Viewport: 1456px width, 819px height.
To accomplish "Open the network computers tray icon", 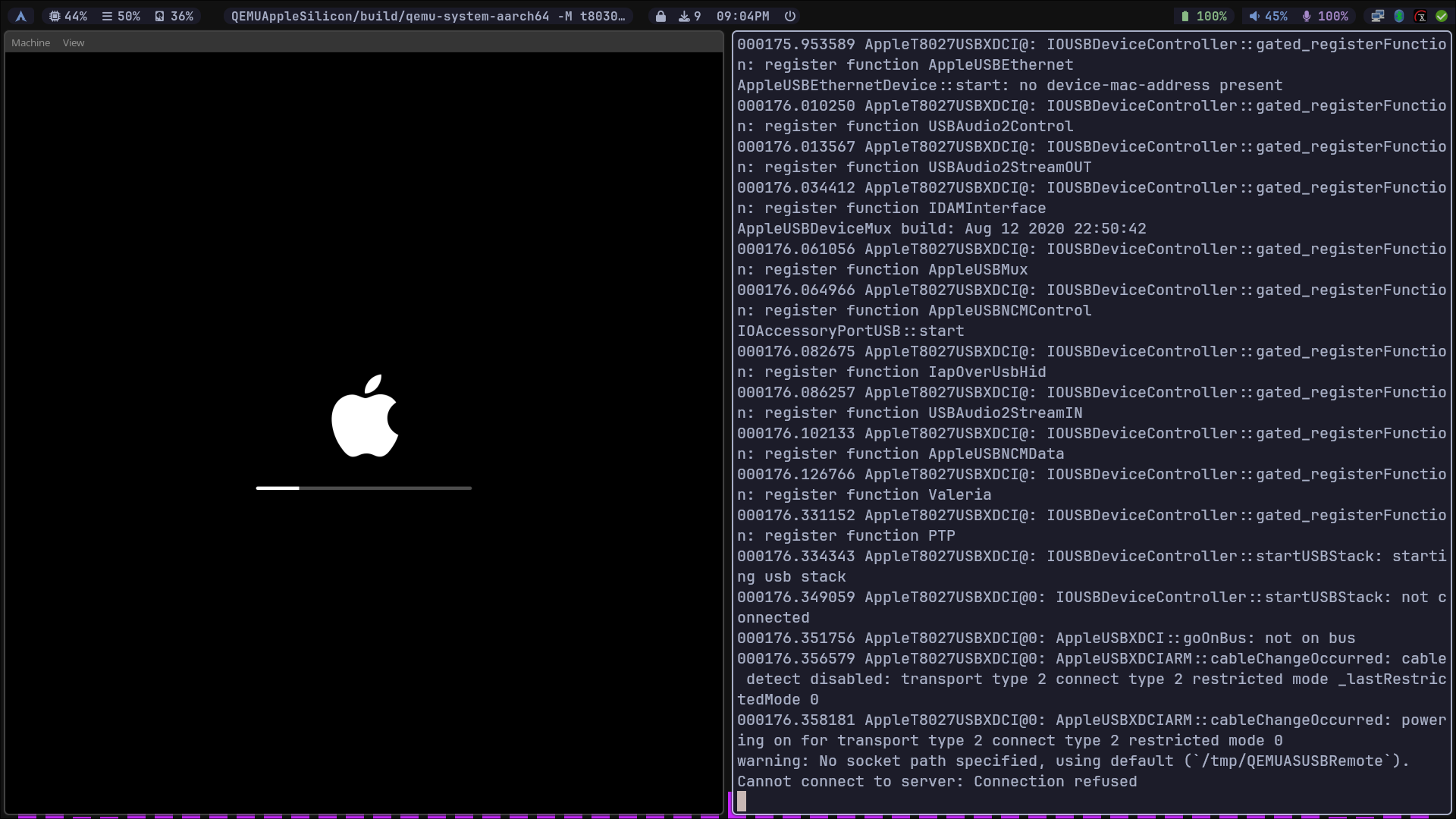I will [x=1378, y=16].
